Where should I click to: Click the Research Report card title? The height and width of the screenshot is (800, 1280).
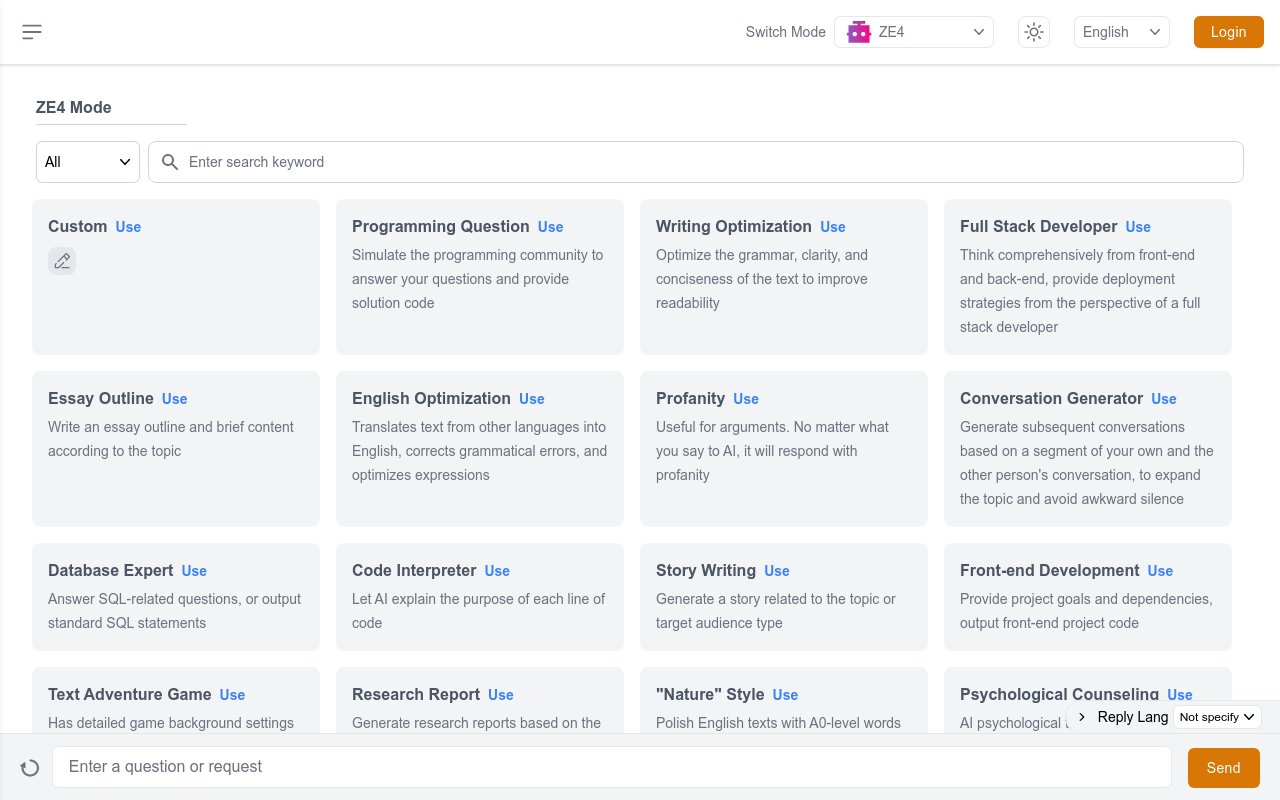coord(416,694)
